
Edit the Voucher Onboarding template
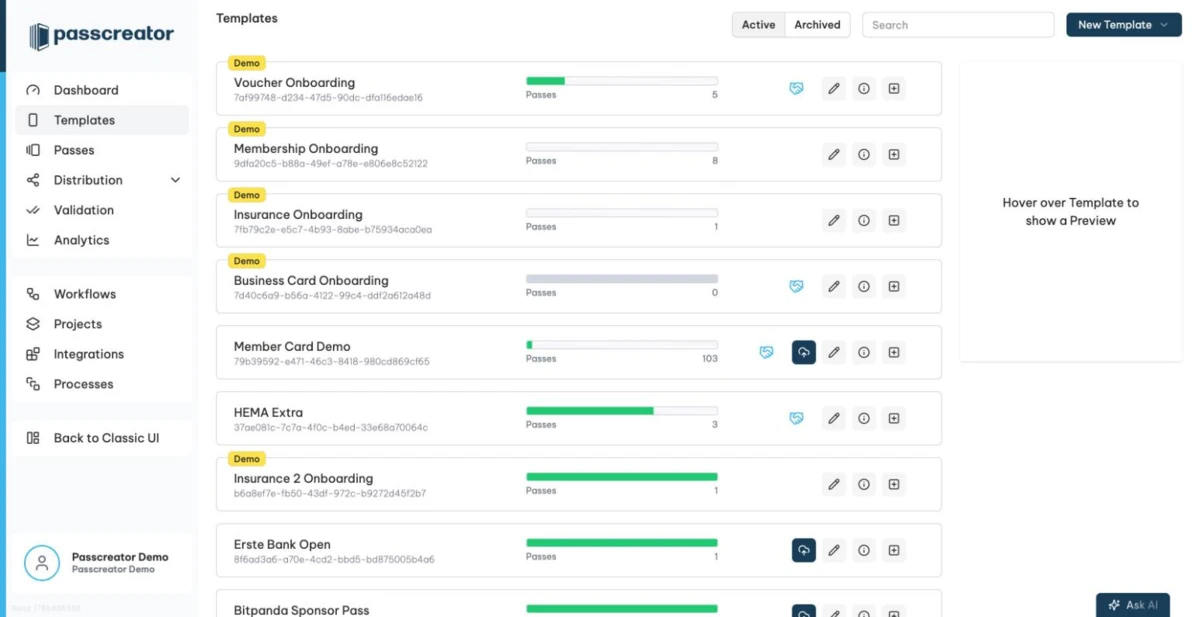(834, 88)
